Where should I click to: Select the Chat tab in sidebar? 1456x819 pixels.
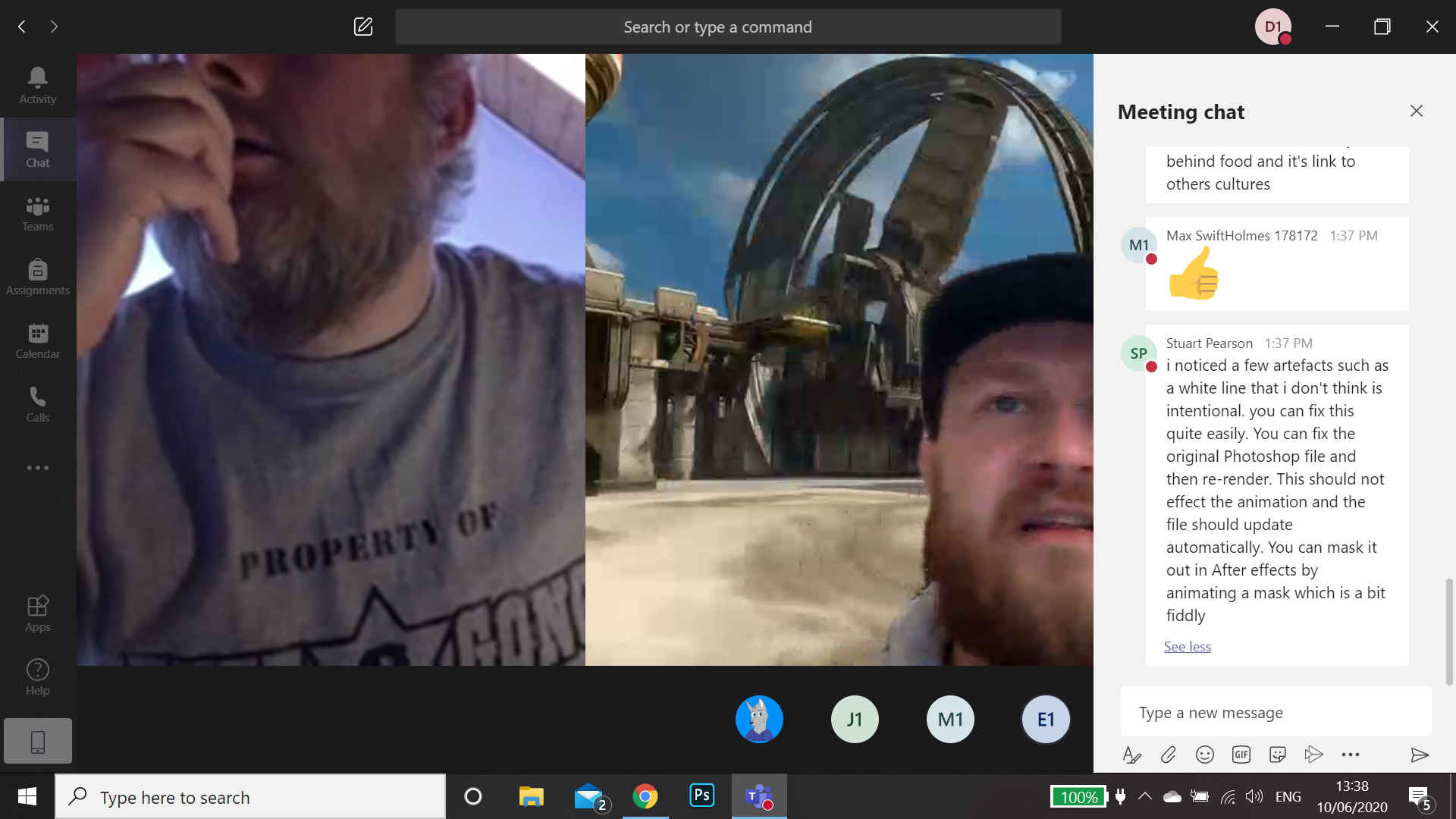click(x=37, y=149)
